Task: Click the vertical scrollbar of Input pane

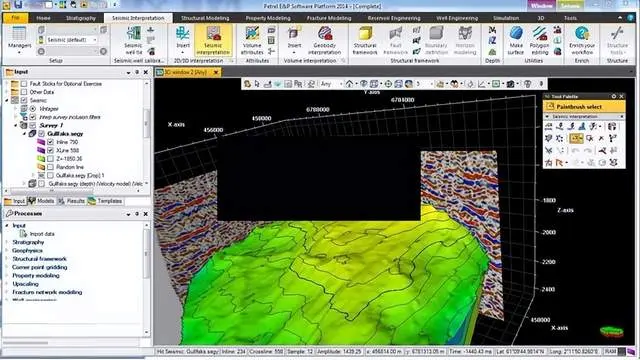Action: 147,122
